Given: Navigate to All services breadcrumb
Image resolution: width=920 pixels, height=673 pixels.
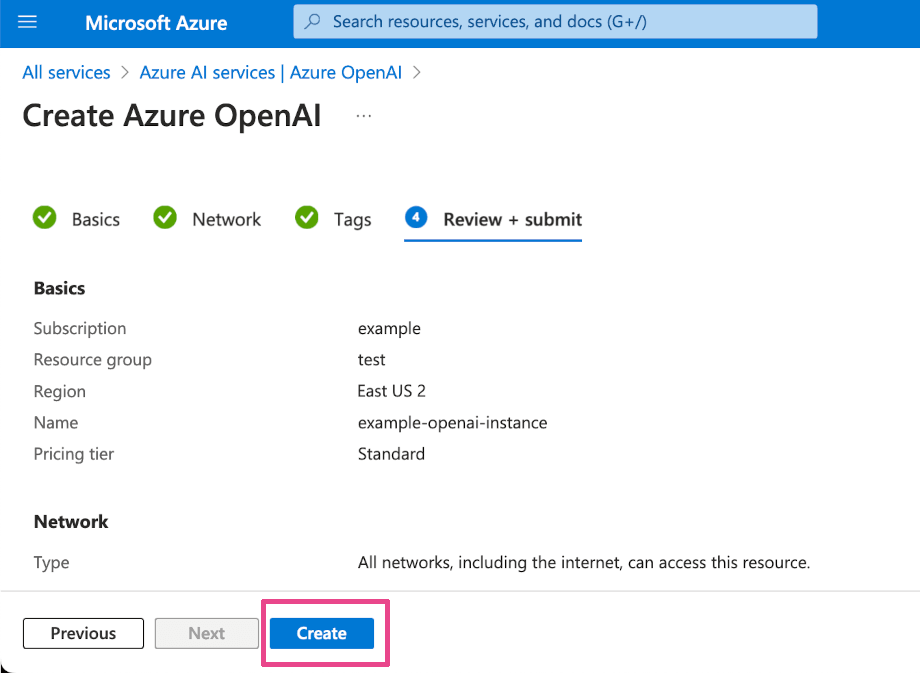Looking at the screenshot, I should point(66,73).
